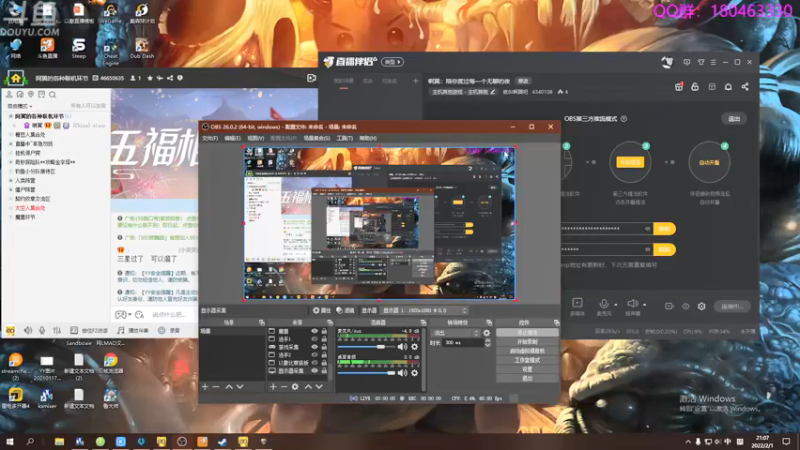Toggle visibility of 游戏采集 source in OBS
800x450 pixels.
[314, 347]
